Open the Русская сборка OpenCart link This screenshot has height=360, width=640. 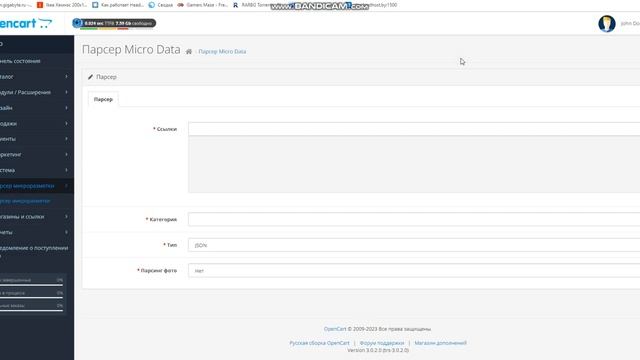pyautogui.click(x=319, y=343)
